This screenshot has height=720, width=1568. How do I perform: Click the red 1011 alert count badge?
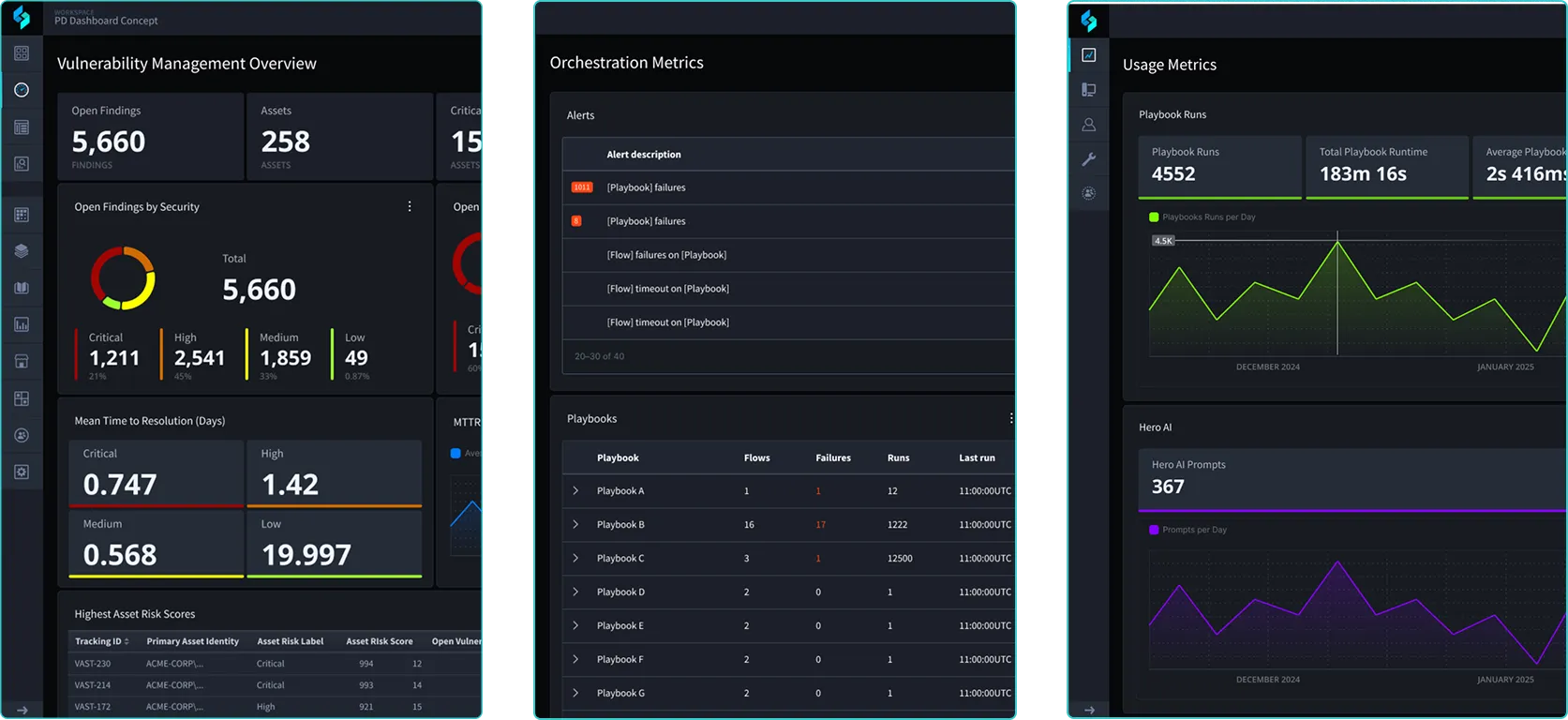[582, 187]
